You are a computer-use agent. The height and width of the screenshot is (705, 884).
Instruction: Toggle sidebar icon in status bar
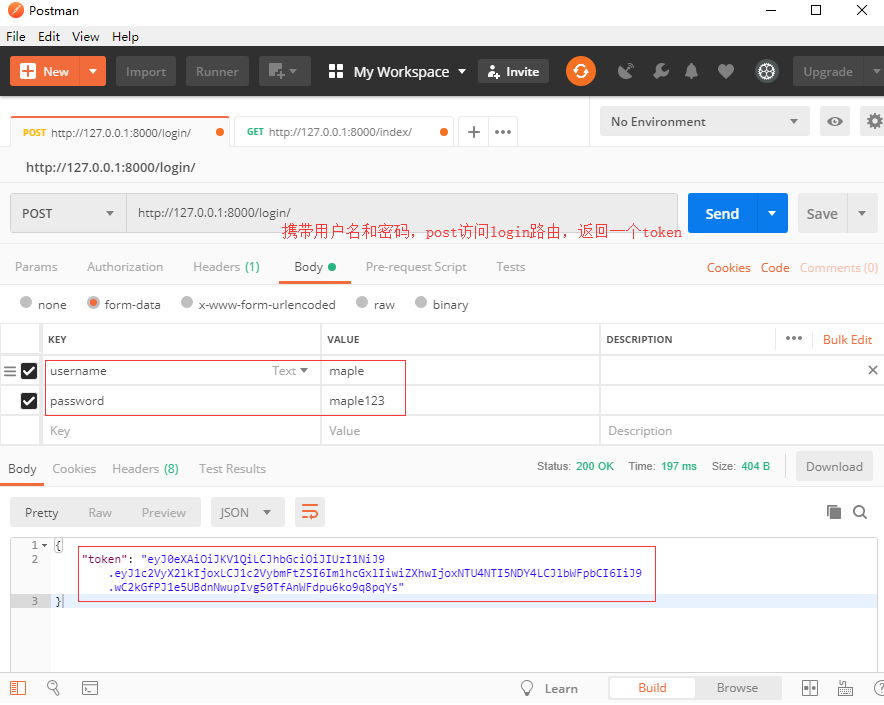(x=18, y=688)
